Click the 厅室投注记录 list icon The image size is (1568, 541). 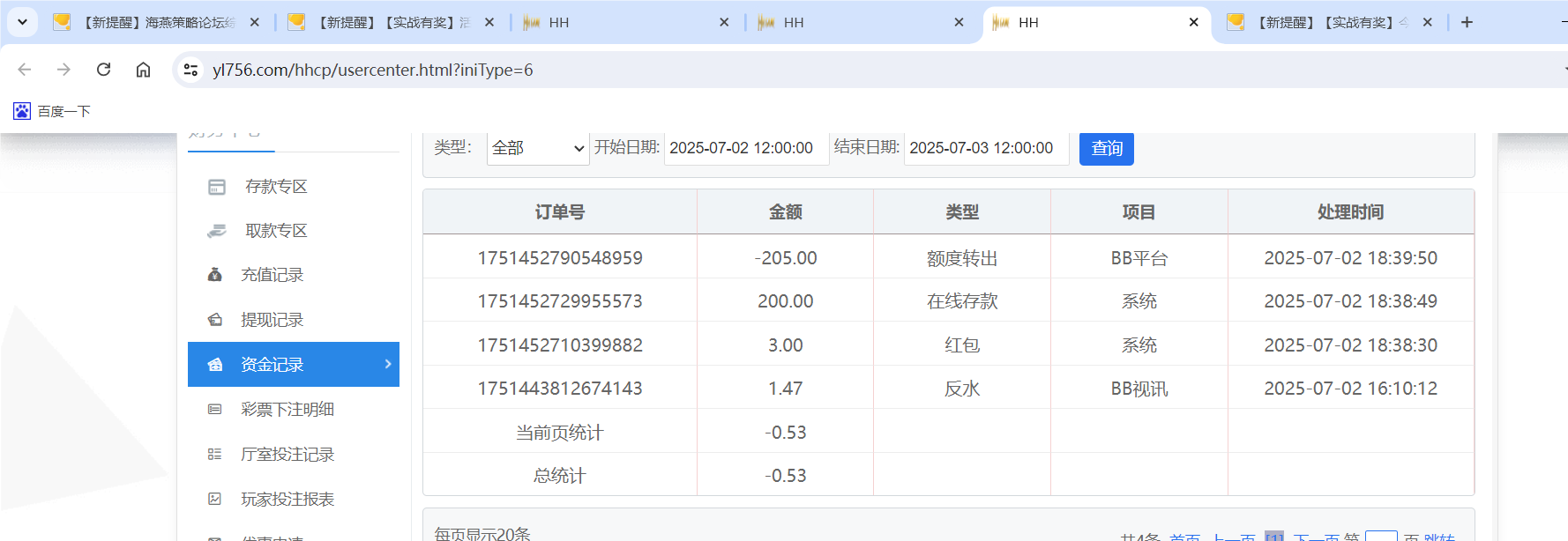[214, 455]
